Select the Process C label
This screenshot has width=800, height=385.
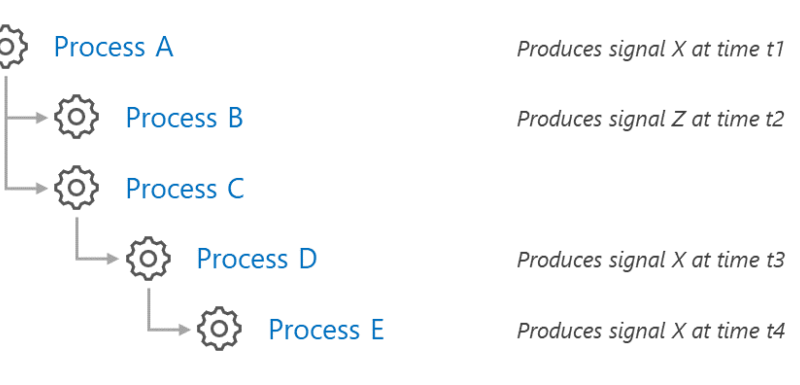[185, 189]
